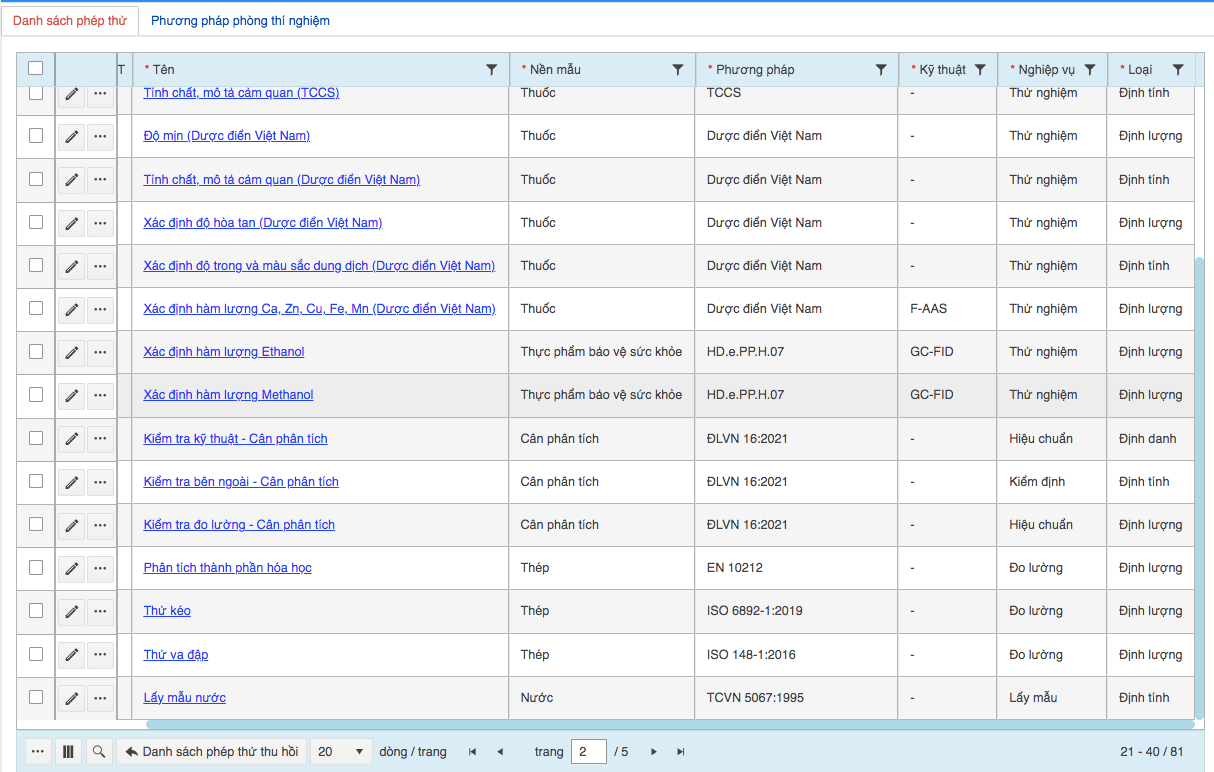Check the 'Độ mịn (Dược điển Việt Nam)' row
The image size is (1214, 772).
point(36,135)
